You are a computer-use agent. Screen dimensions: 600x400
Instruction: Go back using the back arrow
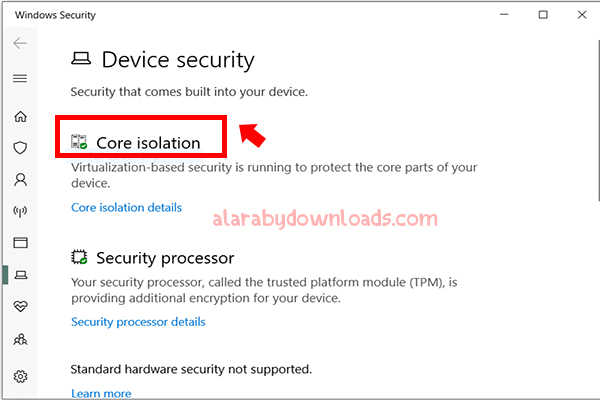(20, 43)
